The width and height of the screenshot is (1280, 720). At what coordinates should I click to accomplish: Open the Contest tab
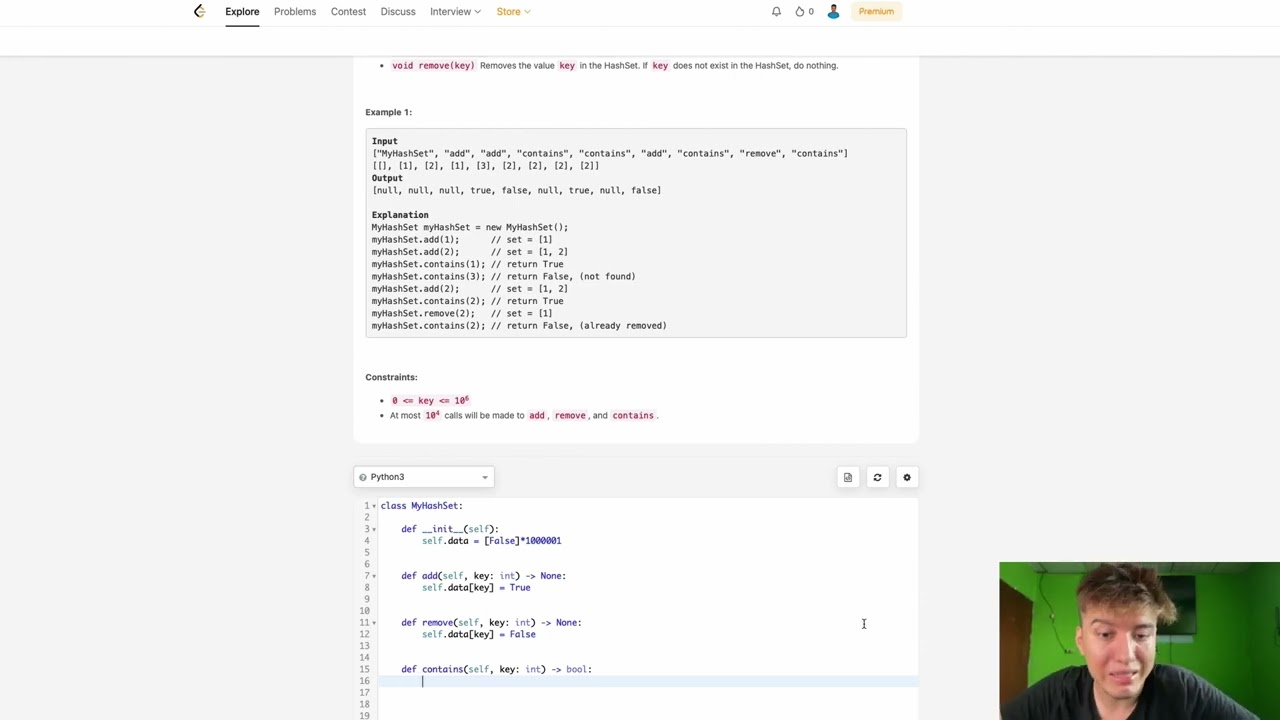pyautogui.click(x=348, y=11)
